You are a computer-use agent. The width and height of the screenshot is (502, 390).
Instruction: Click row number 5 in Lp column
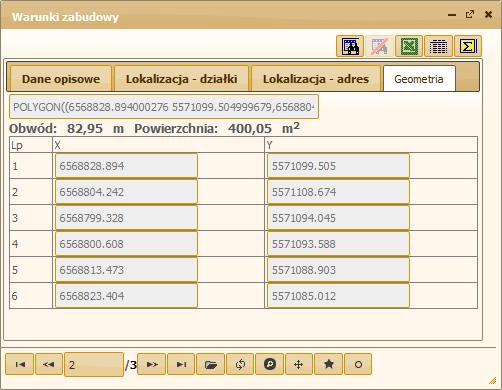15,270
